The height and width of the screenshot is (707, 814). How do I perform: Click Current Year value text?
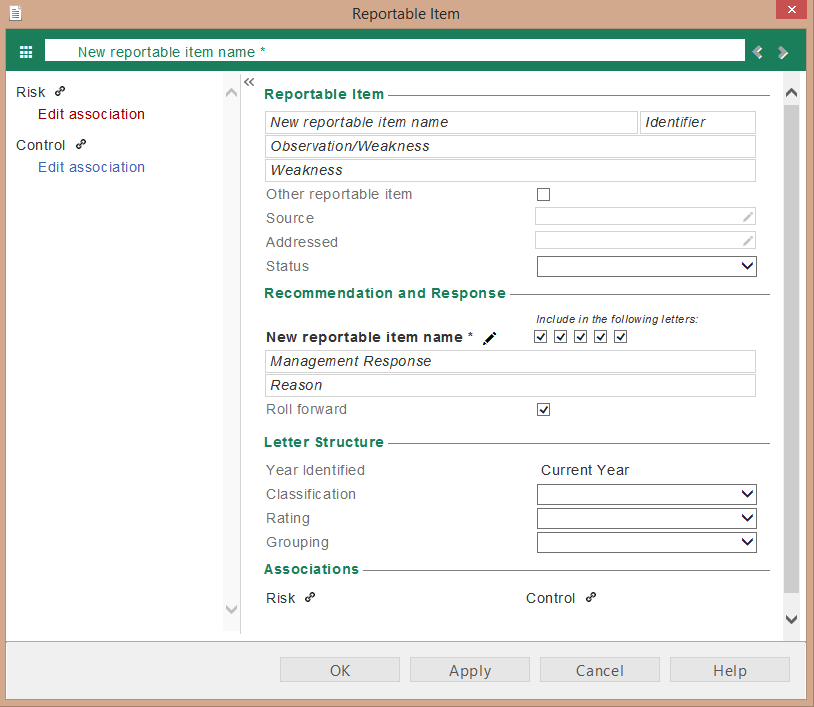(585, 470)
